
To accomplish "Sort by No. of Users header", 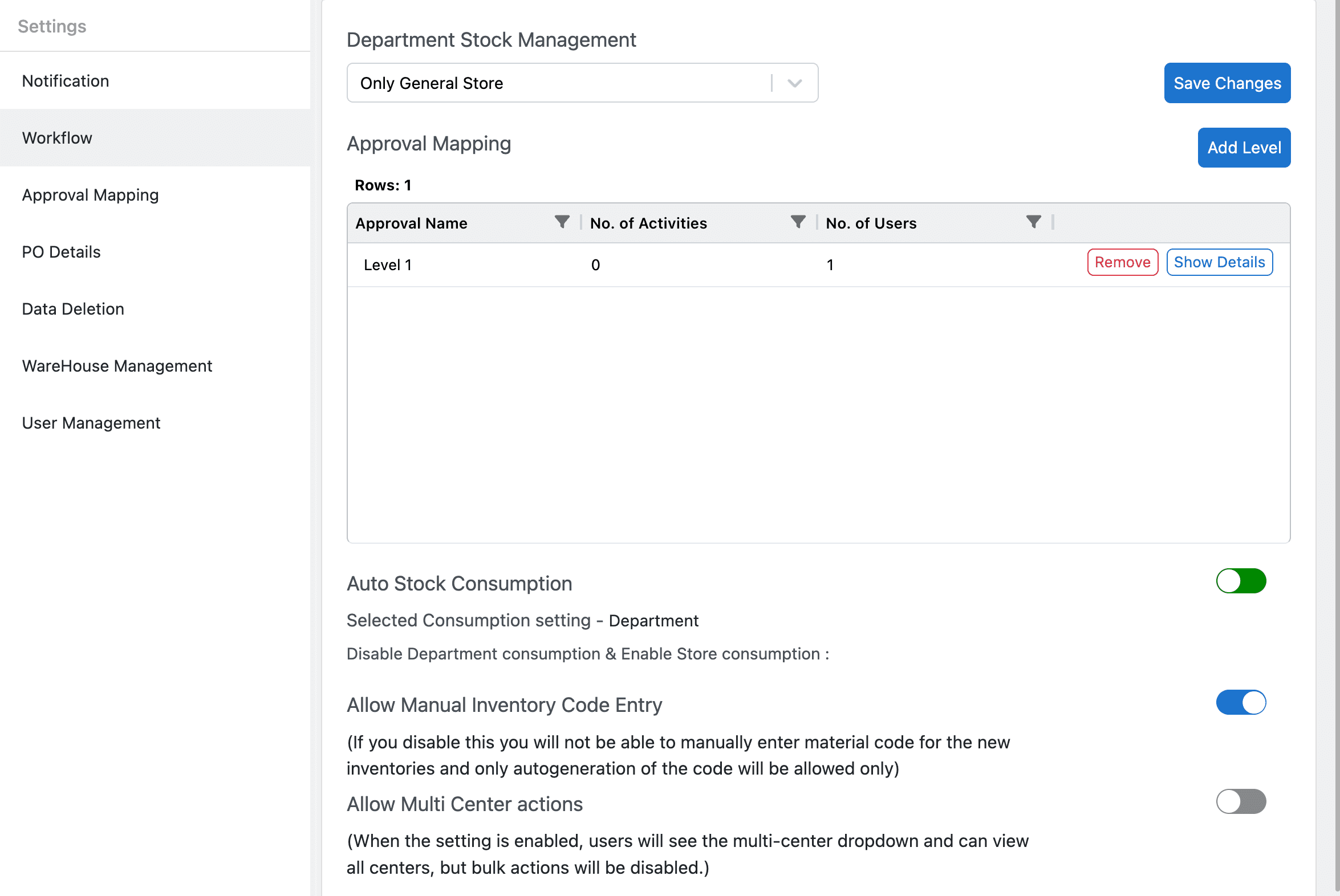I will click(x=871, y=223).
